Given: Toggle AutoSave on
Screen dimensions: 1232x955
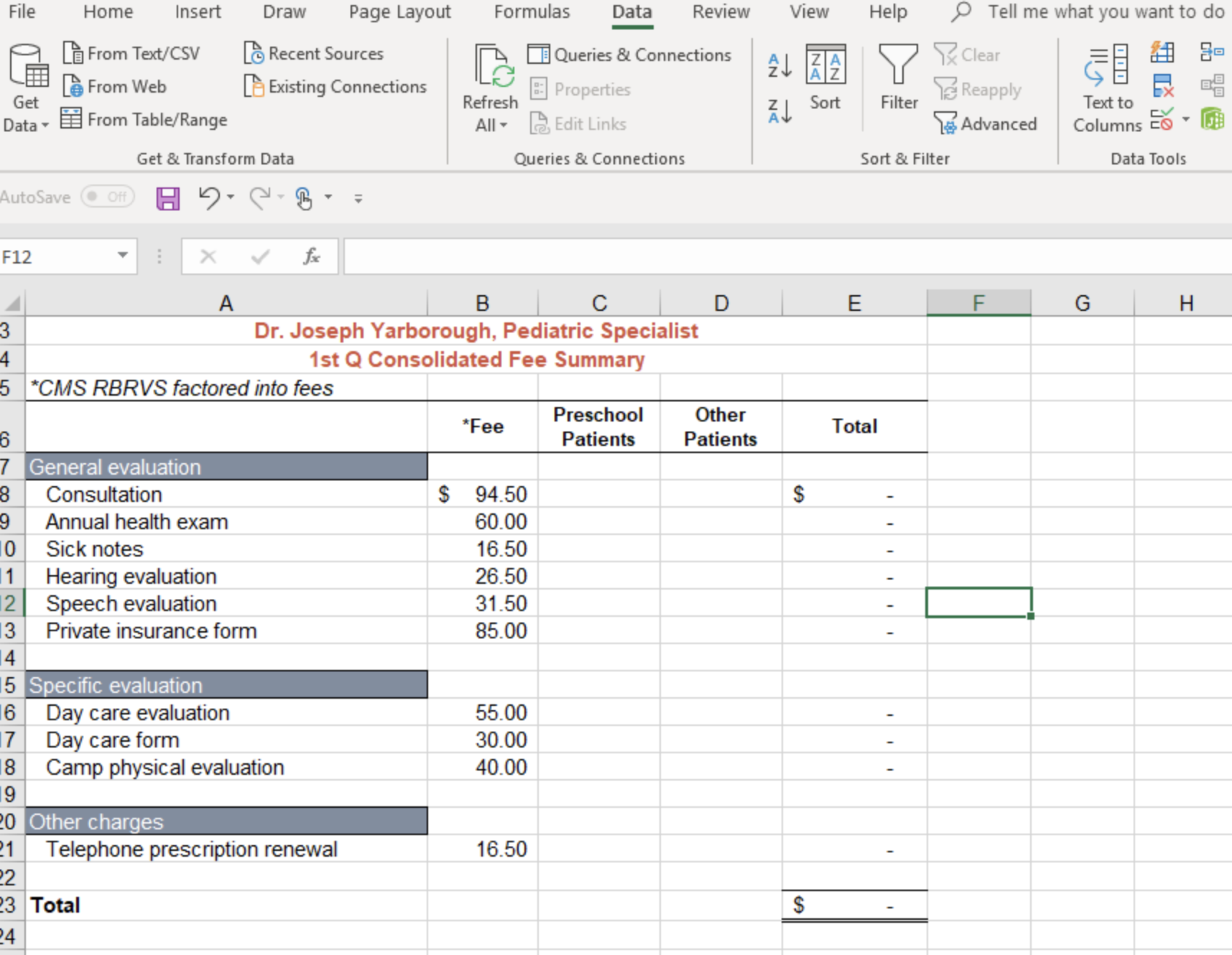Looking at the screenshot, I should pos(106,197).
